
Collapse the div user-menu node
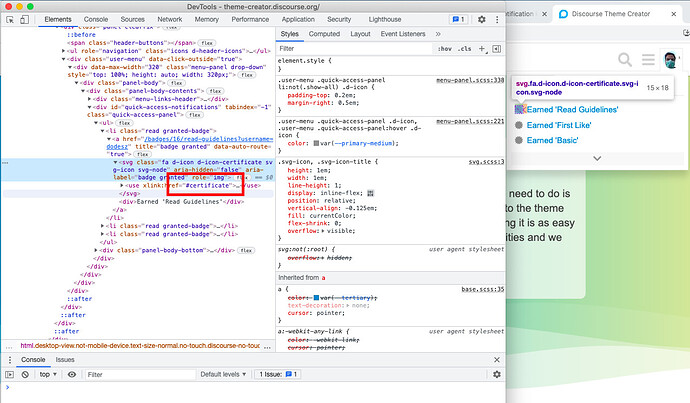[63, 59]
